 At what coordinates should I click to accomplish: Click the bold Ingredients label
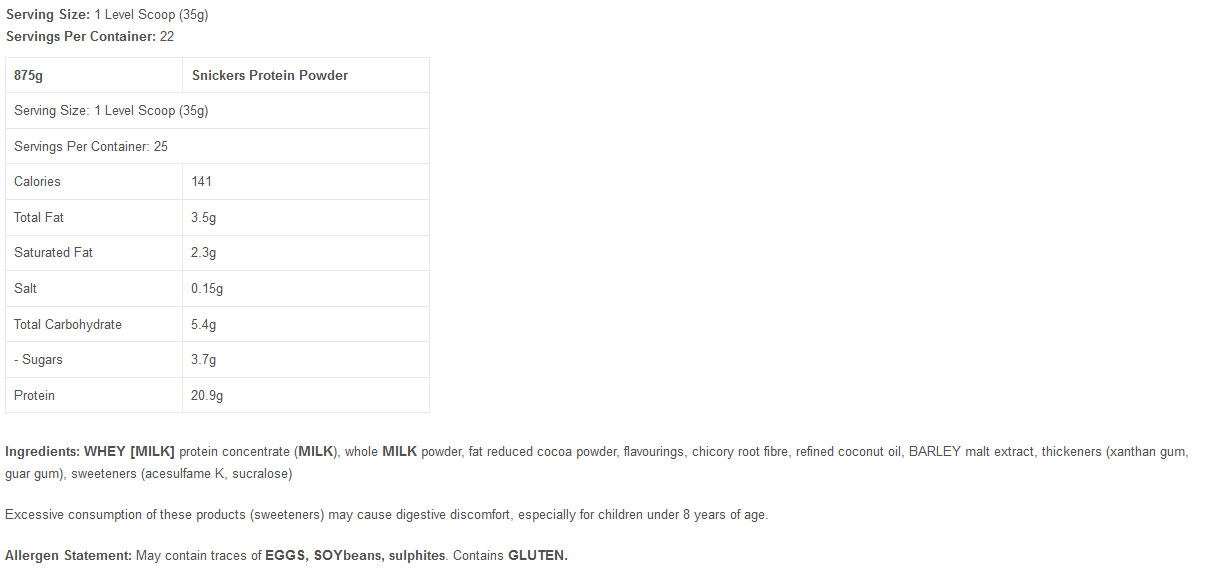(42, 451)
